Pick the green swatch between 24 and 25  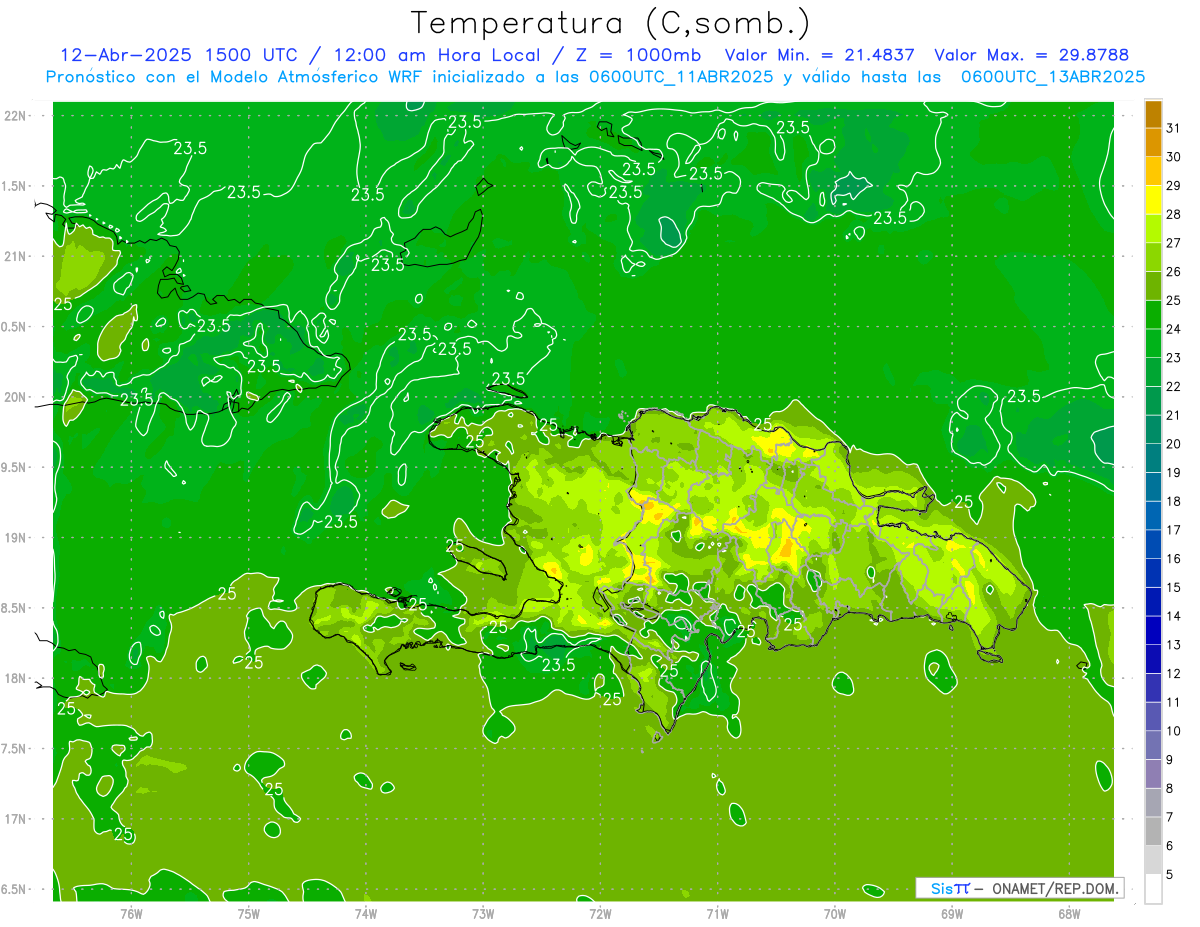click(1153, 315)
